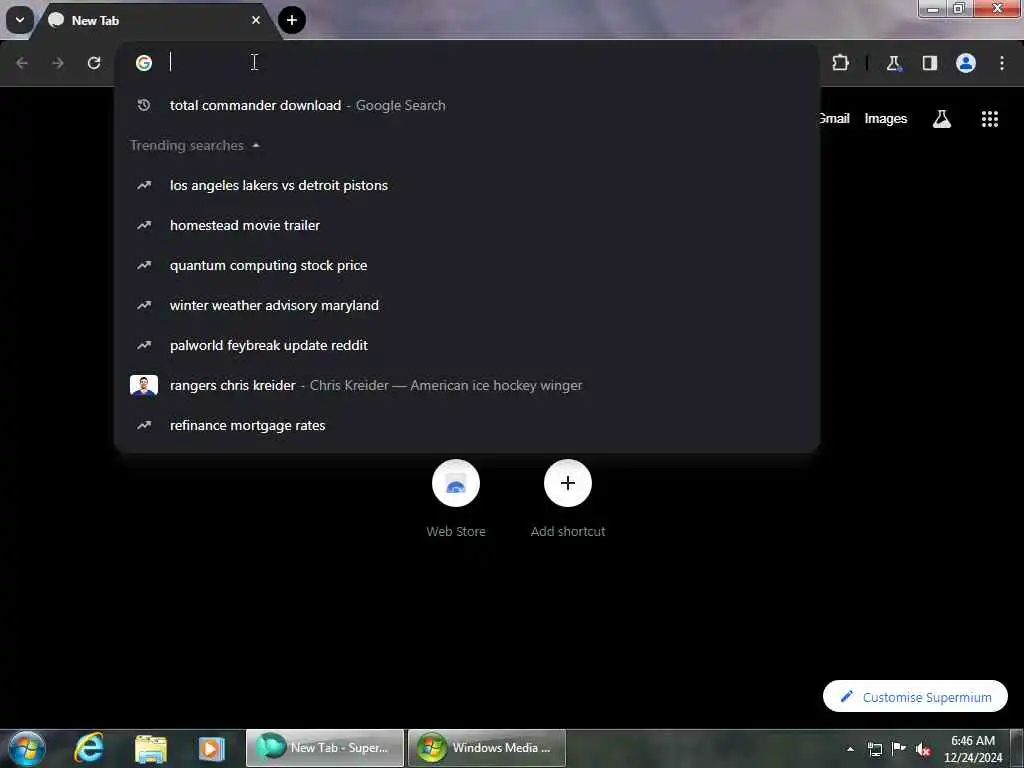1024x768 pixels.
Task: Launch Internet Explorer from taskbar
Action: 89,748
